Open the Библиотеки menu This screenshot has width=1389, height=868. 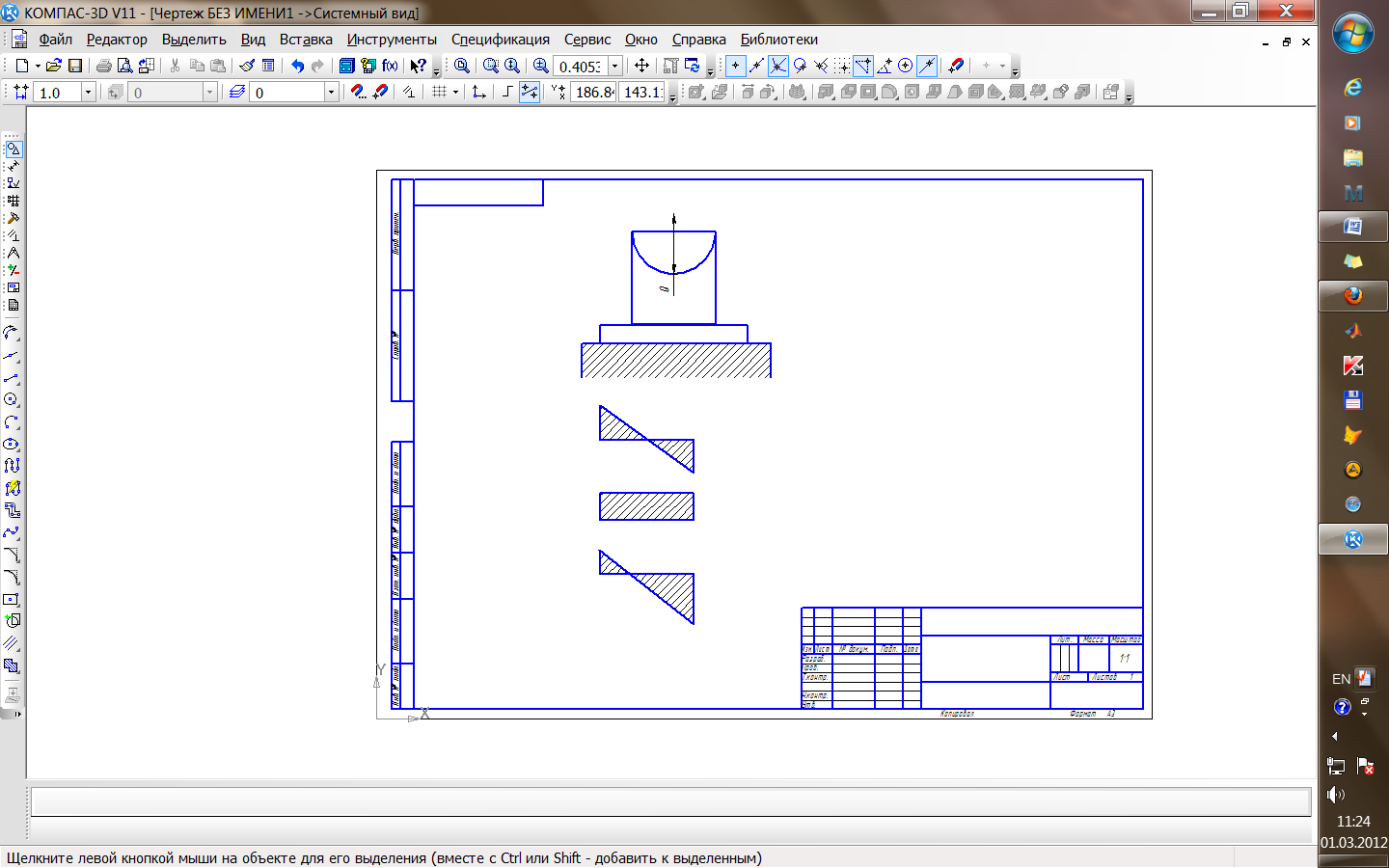click(x=778, y=40)
